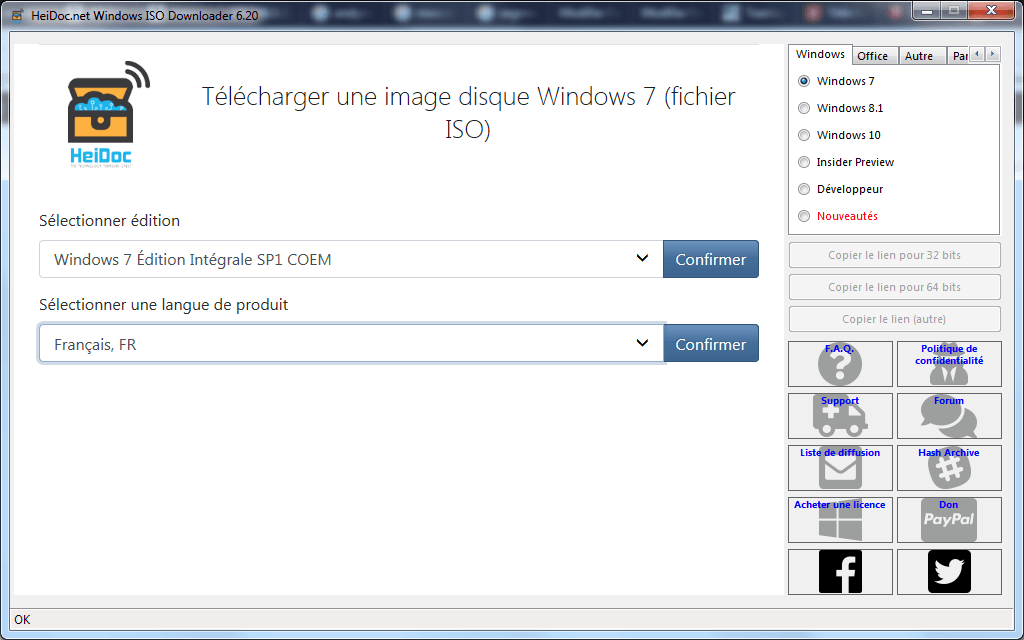
Task: Switch to the Windows tab
Action: tap(820, 55)
